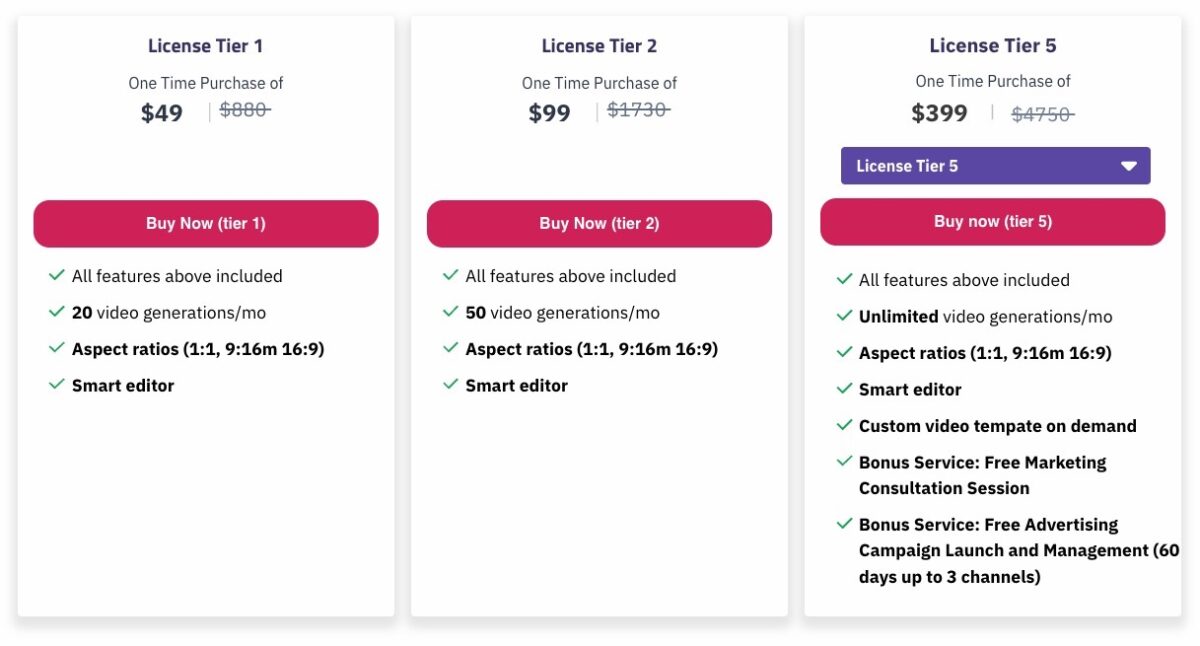Click the checkmark by Custom video template on demand

(844, 425)
